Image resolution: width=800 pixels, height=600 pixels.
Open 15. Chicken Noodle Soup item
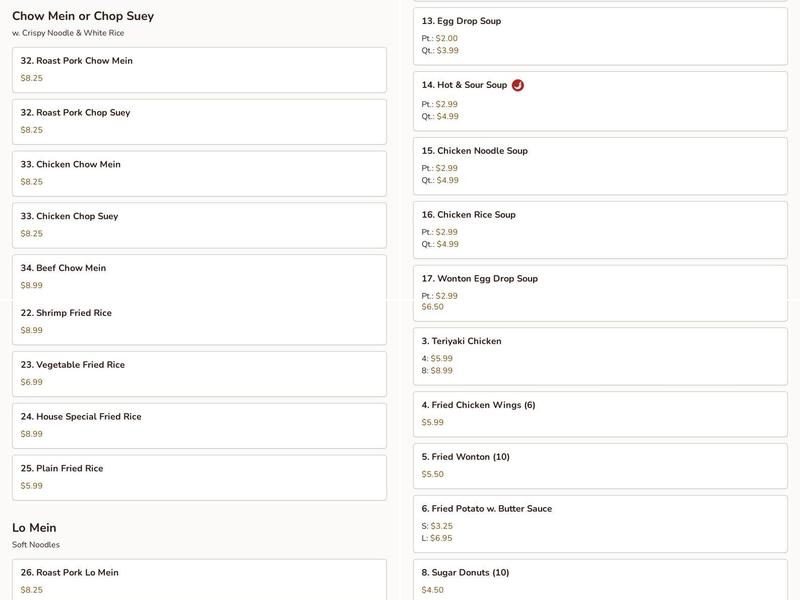(x=600, y=166)
